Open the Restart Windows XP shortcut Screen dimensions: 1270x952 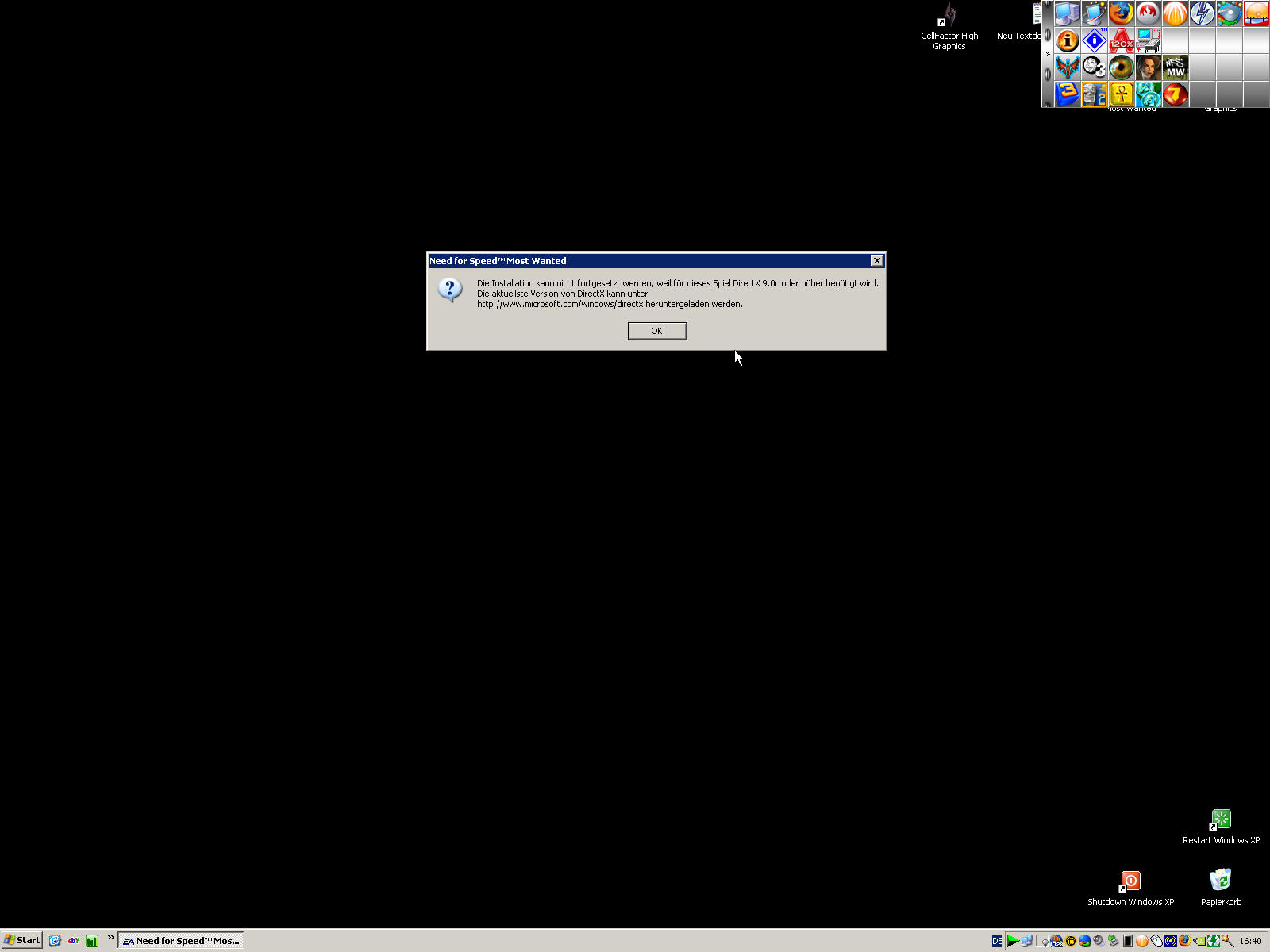pos(1221,827)
